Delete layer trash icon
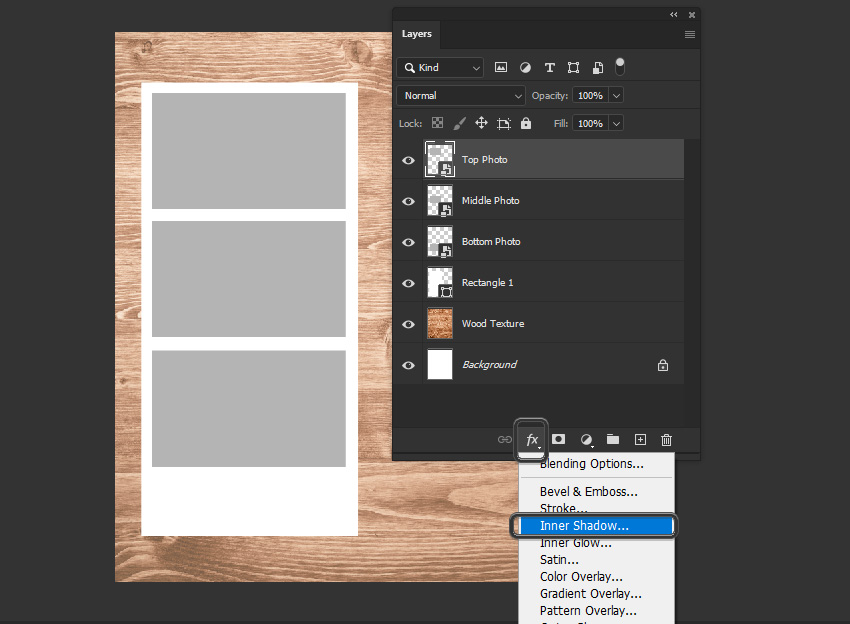 [667, 440]
